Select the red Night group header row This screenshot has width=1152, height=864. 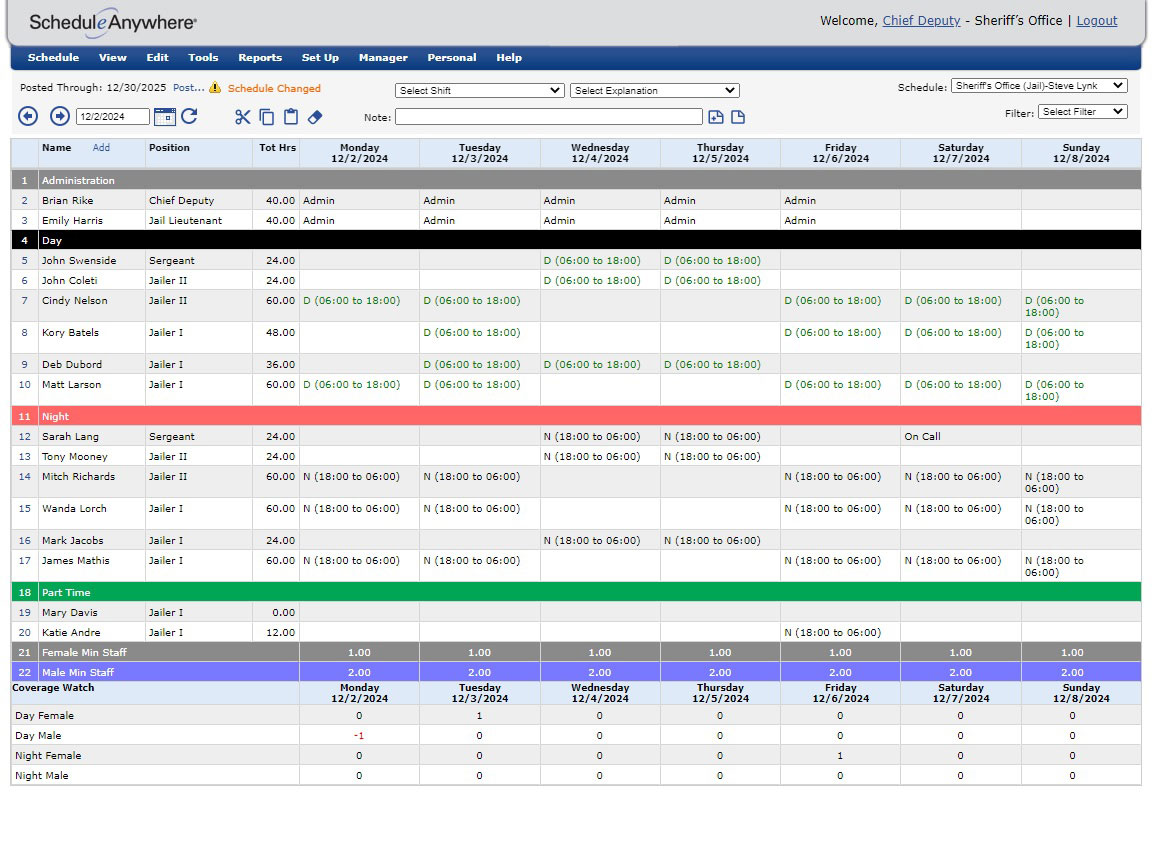click(x=576, y=416)
